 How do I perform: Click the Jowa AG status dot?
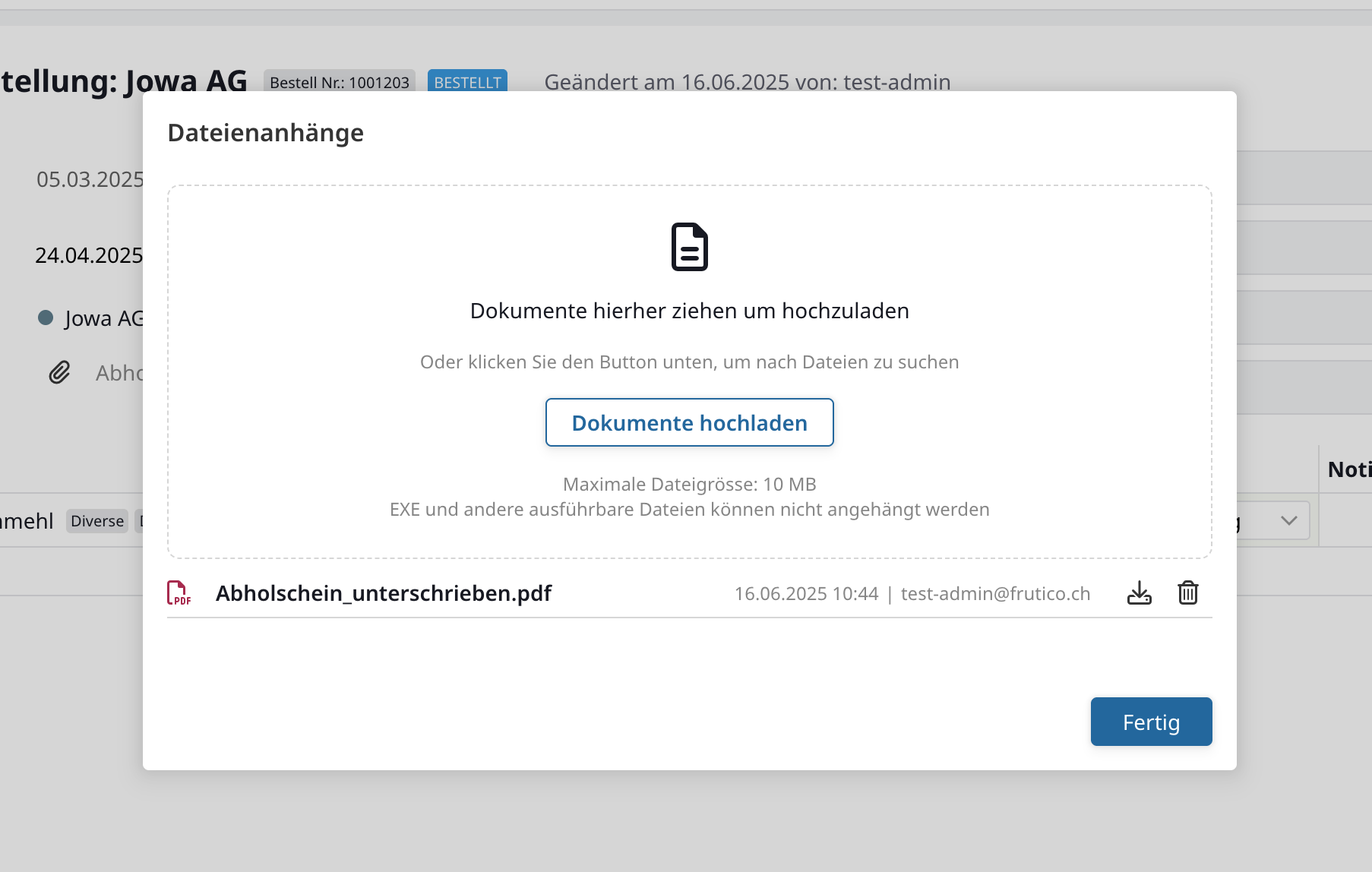tap(46, 318)
